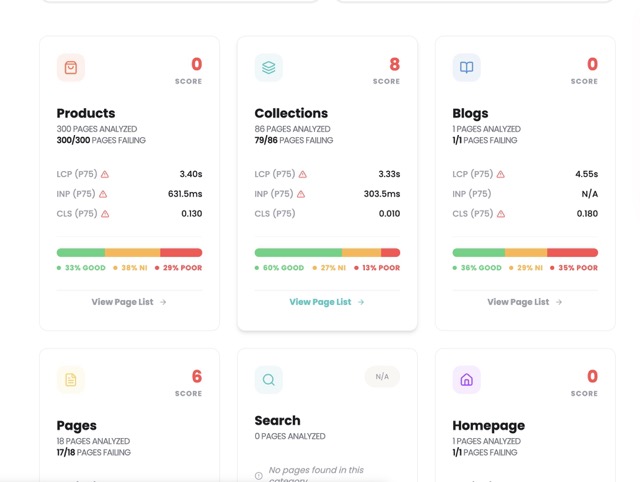The image size is (640, 482).
Task: Open View Page List for Collections
Action: 327,302
